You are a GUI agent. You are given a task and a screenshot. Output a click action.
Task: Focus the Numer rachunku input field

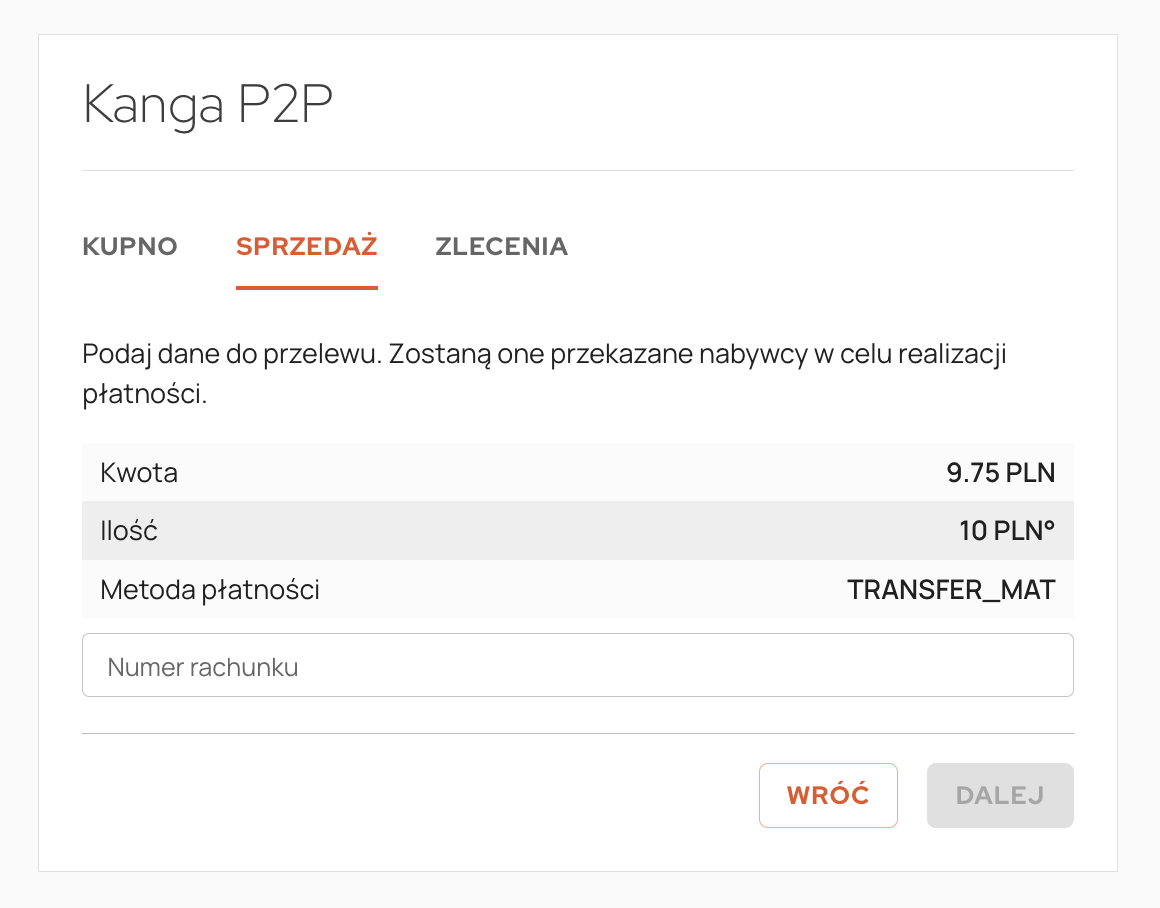(x=577, y=666)
